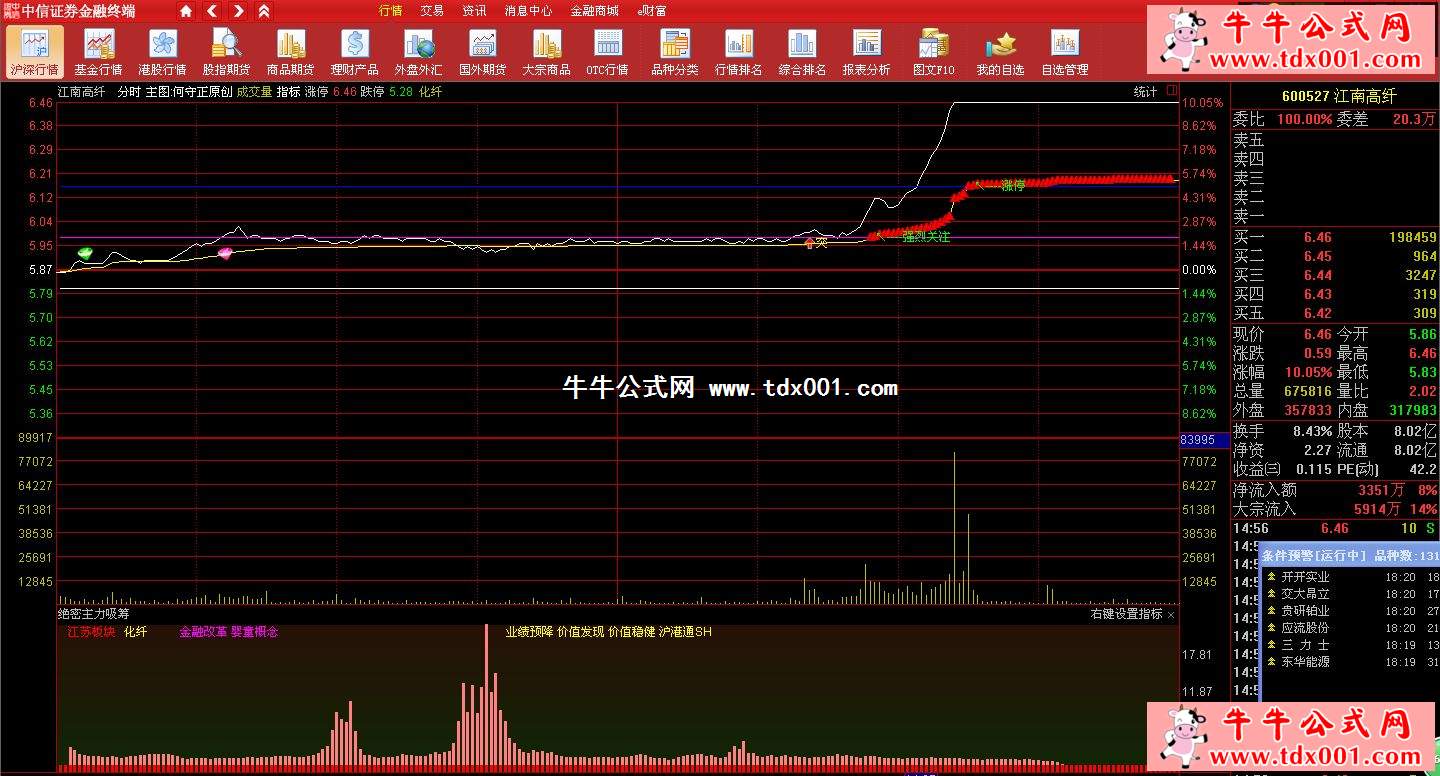Click the 指标 label in chart header

click(288, 91)
